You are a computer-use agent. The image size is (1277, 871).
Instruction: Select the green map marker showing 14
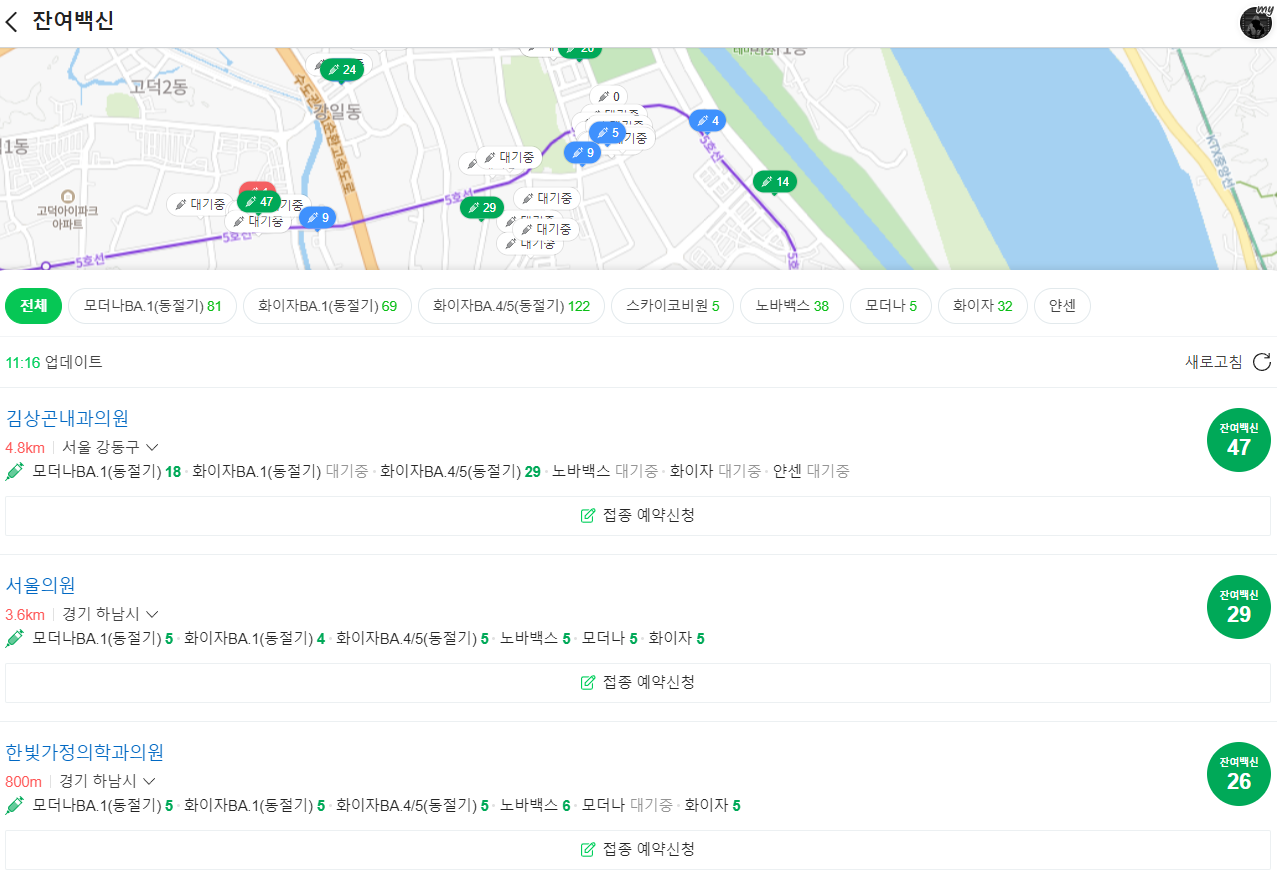point(775,182)
